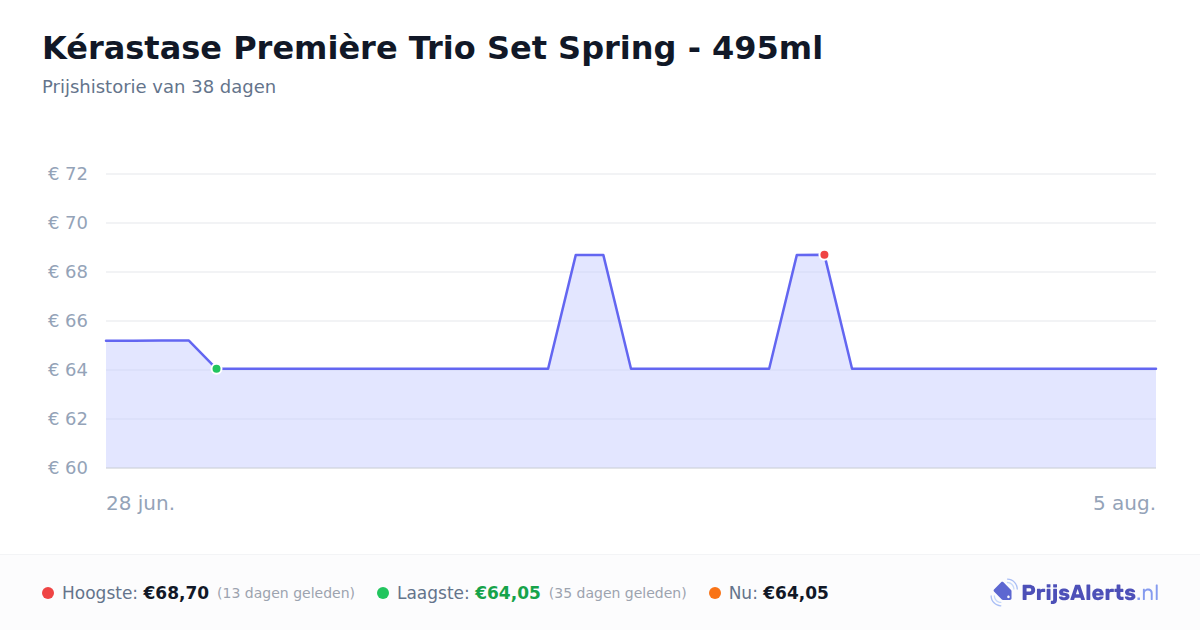Screen dimensions: 1200x630
Task: Click the green lowest-price dot on the chart
Action: [x=216, y=369]
